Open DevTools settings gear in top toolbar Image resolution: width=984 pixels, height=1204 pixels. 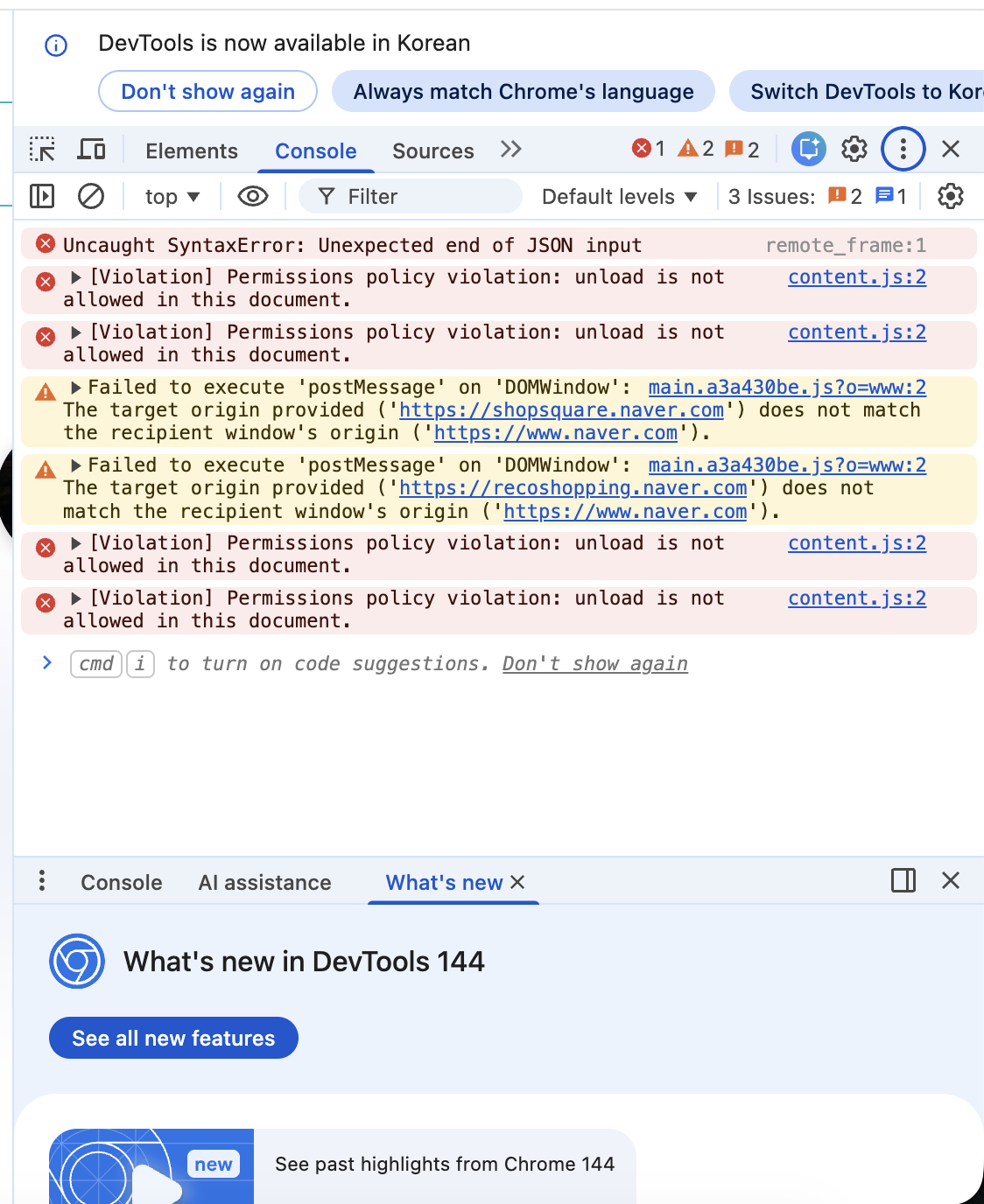coord(854,150)
